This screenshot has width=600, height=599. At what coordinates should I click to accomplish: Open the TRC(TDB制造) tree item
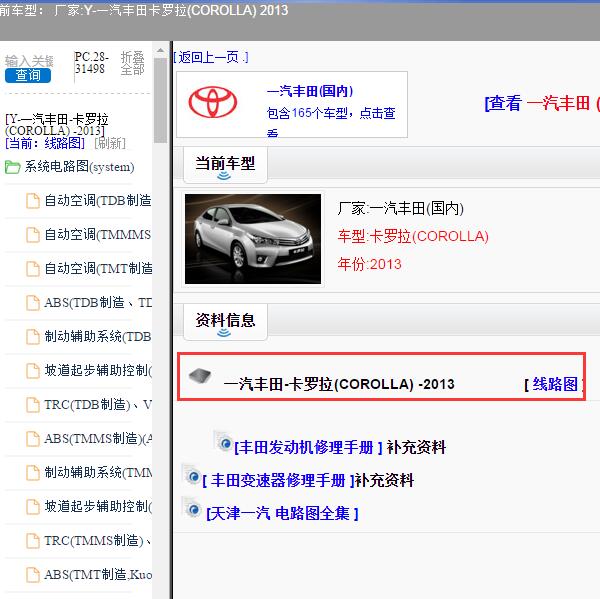98,405
